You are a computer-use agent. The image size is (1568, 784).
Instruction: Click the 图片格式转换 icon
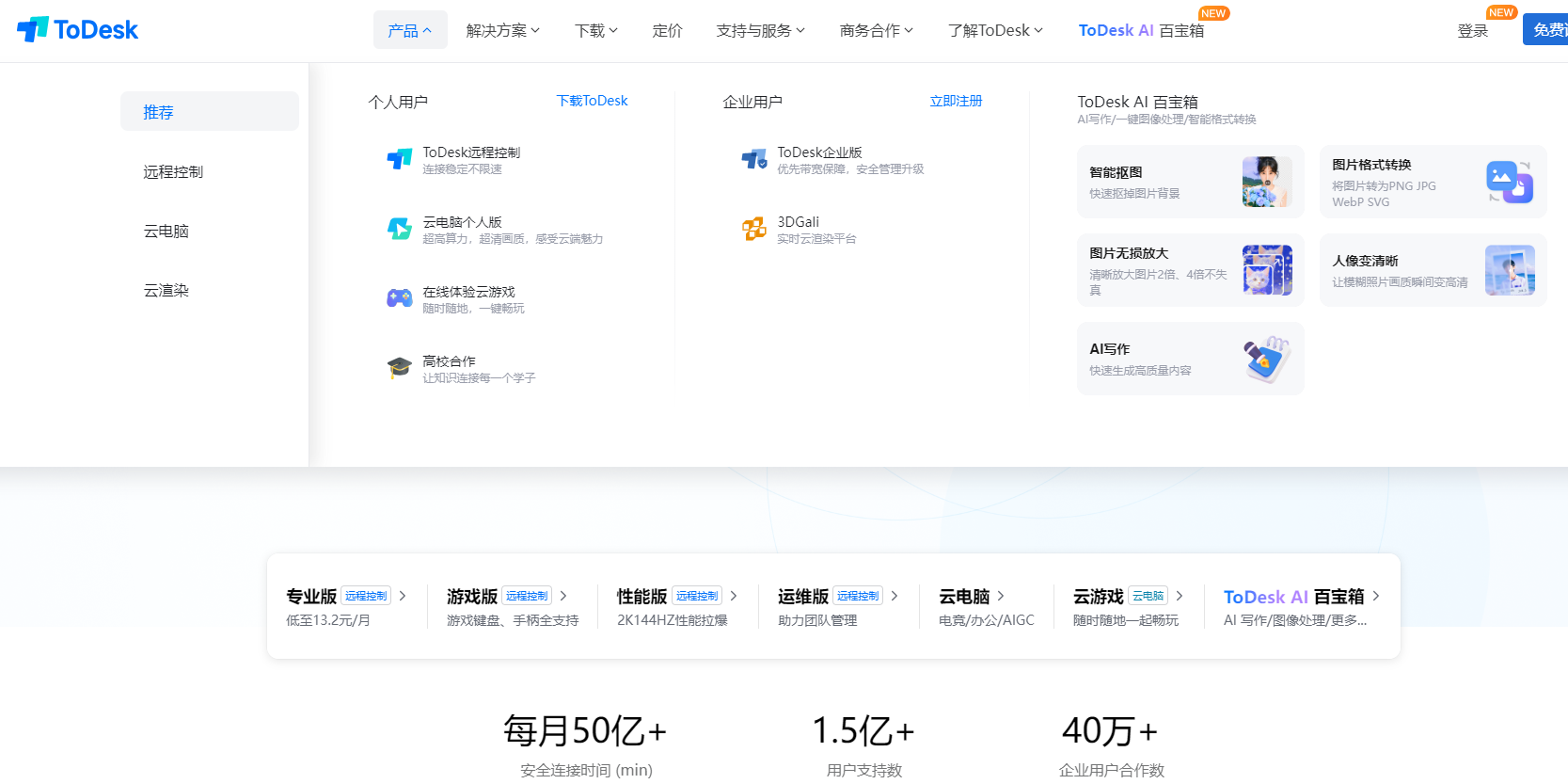pyautogui.click(x=1510, y=182)
